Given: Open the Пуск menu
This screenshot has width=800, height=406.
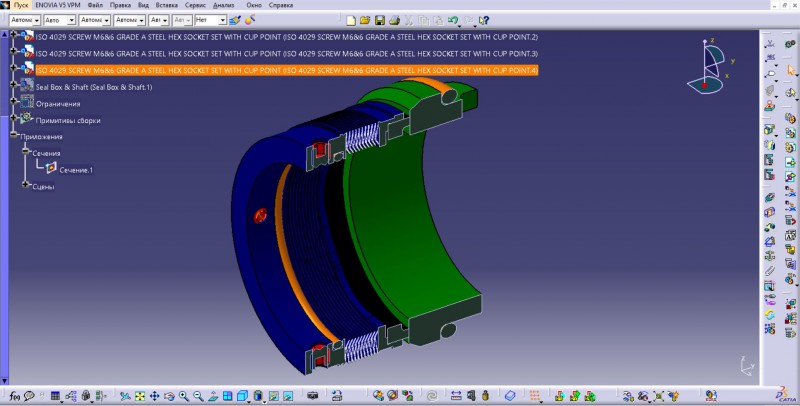Looking at the screenshot, I should 21,5.
